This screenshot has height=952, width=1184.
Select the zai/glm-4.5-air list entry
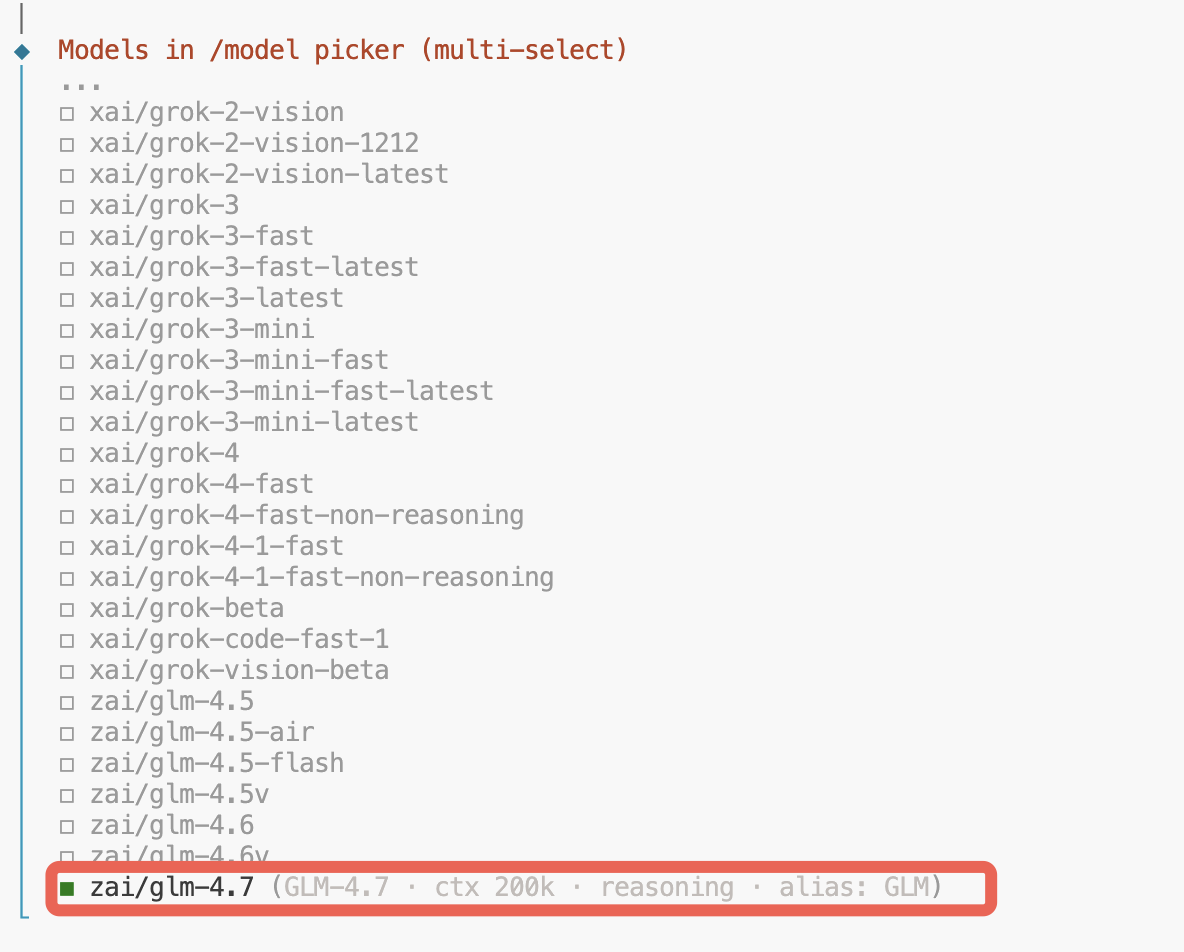click(201, 732)
